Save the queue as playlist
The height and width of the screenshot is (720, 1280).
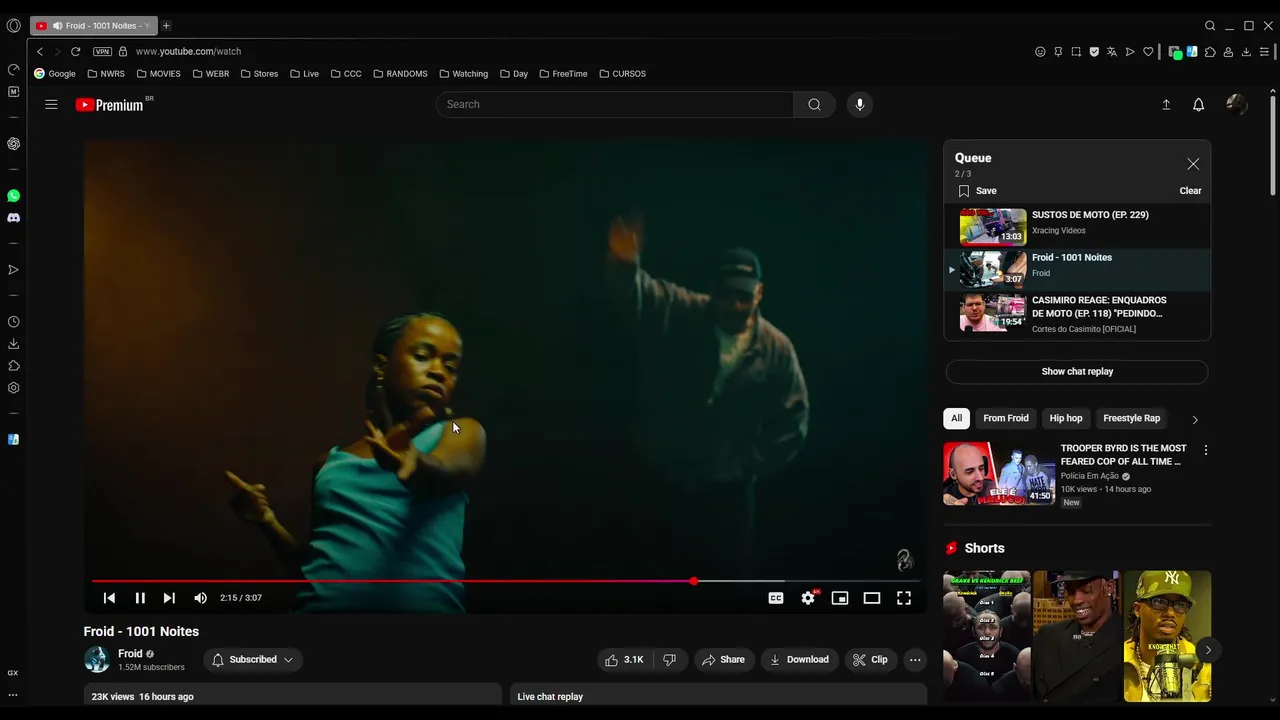point(977,191)
